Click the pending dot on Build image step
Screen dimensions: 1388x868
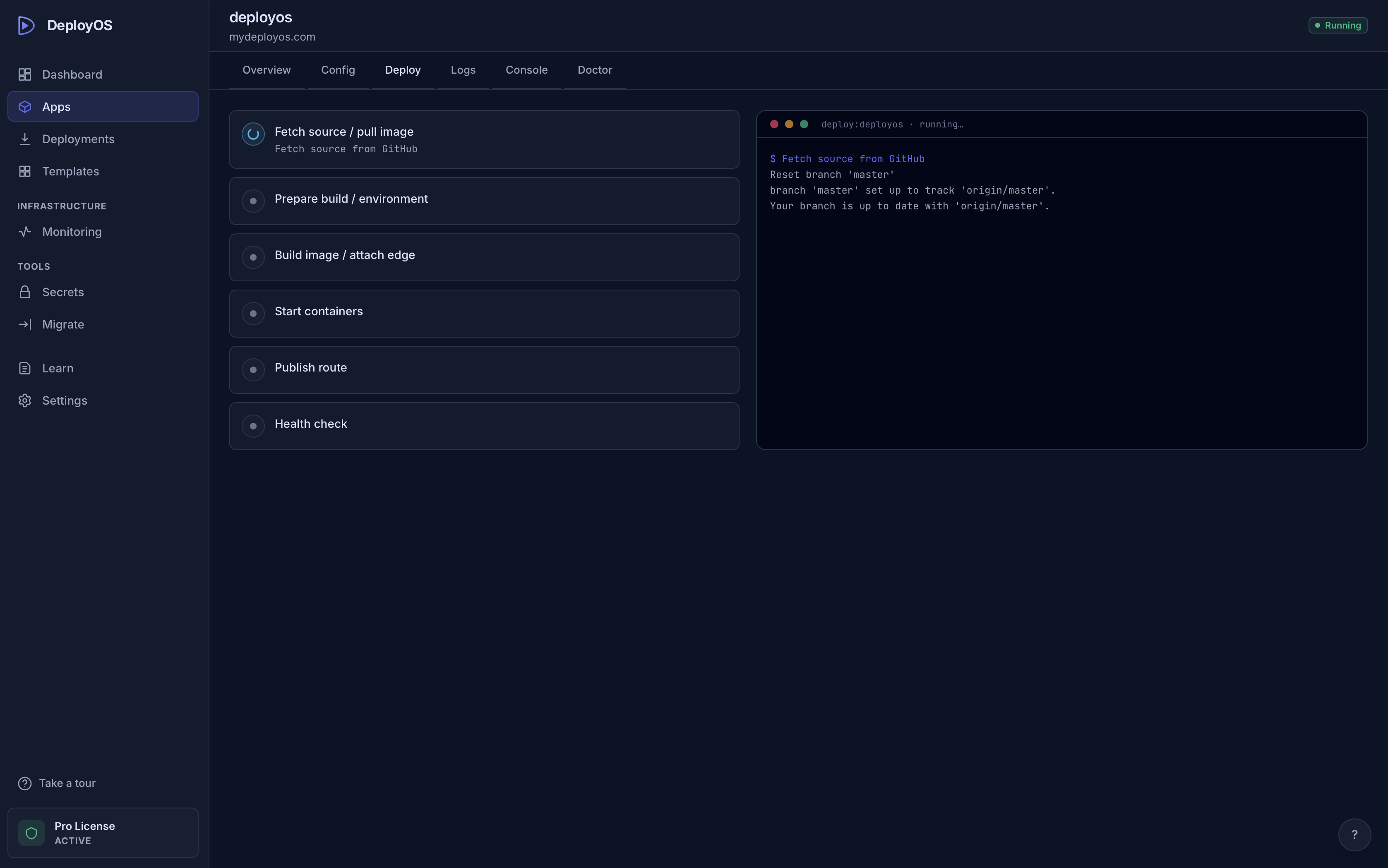pyautogui.click(x=253, y=257)
